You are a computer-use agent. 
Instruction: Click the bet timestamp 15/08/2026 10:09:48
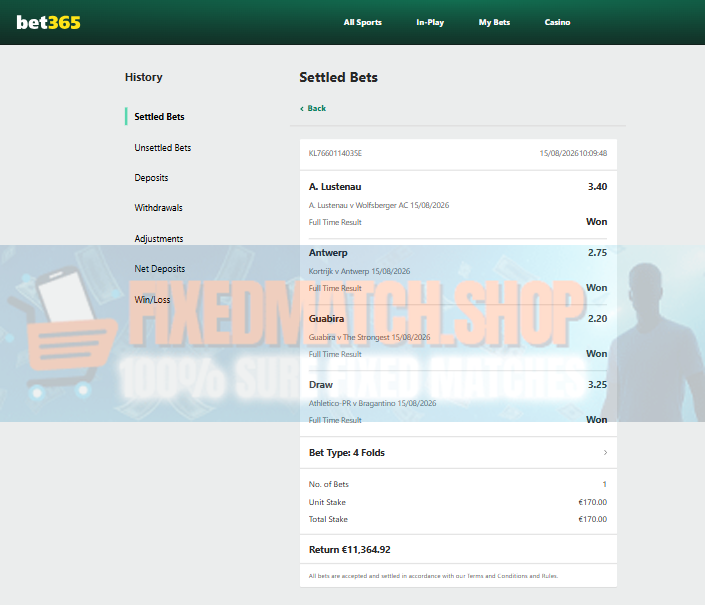573,153
